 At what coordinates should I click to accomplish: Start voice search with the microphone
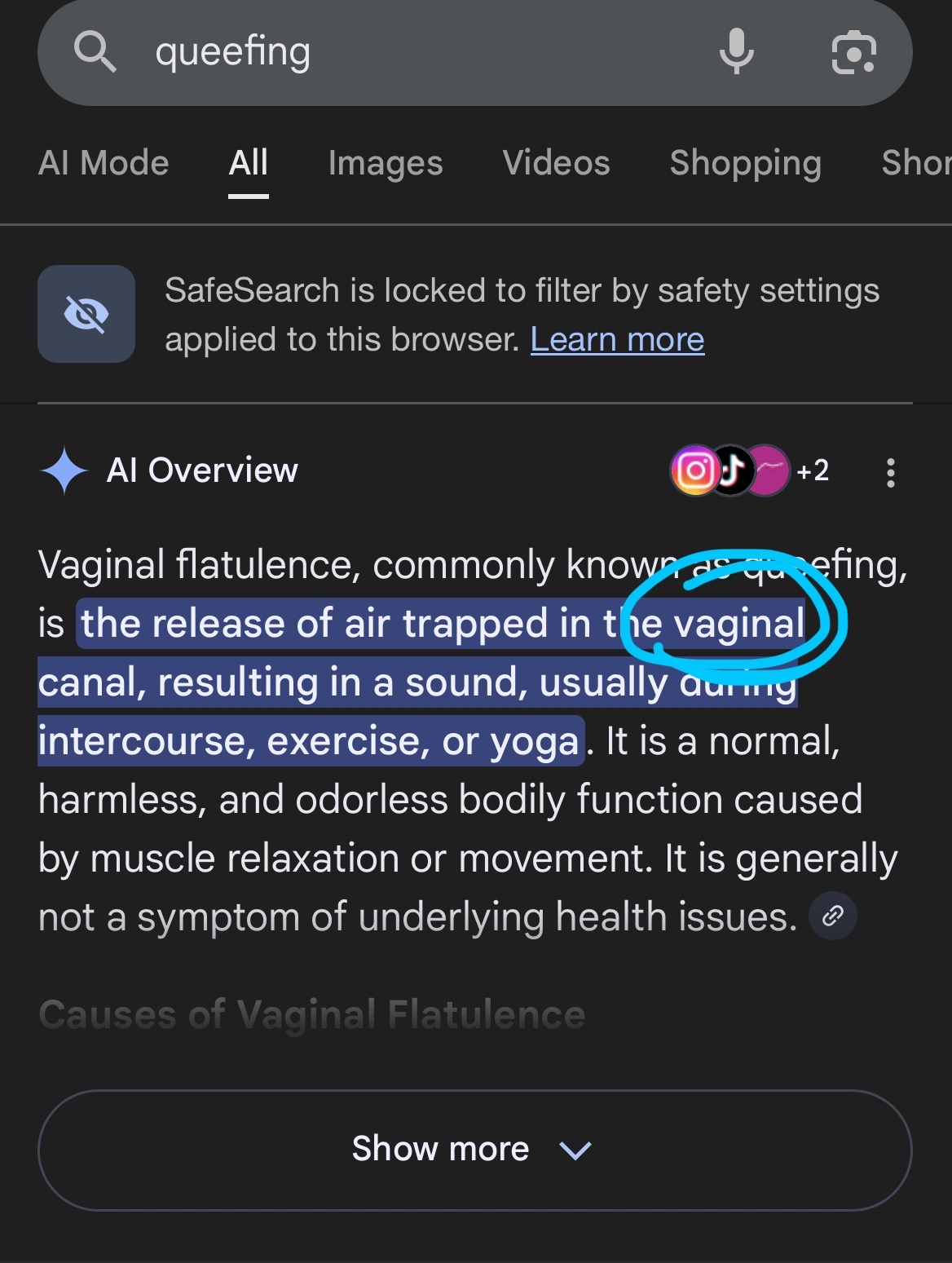point(736,51)
